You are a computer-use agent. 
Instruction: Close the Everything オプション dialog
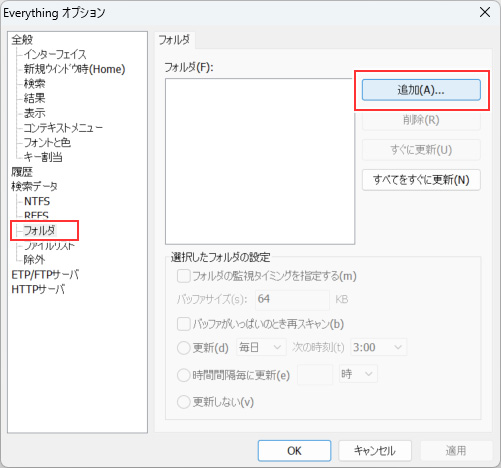pos(485,12)
